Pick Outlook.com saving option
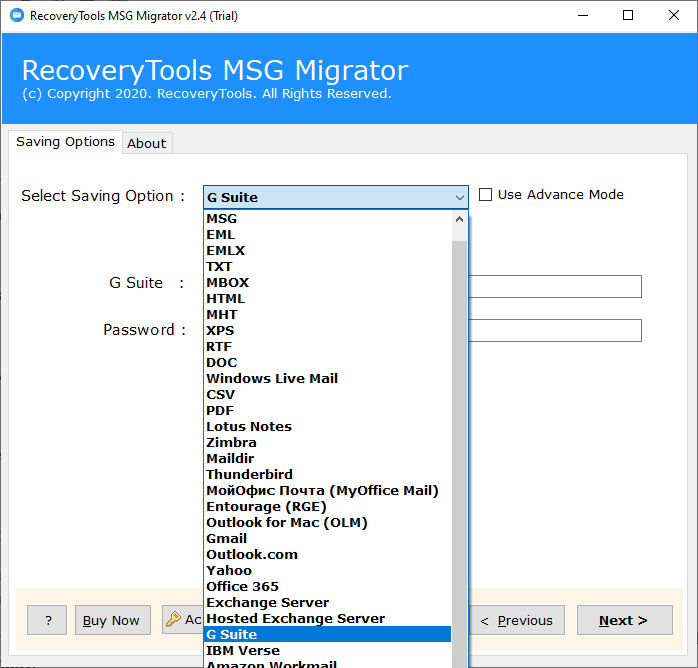Screen dimensions: 698x668 328,555
